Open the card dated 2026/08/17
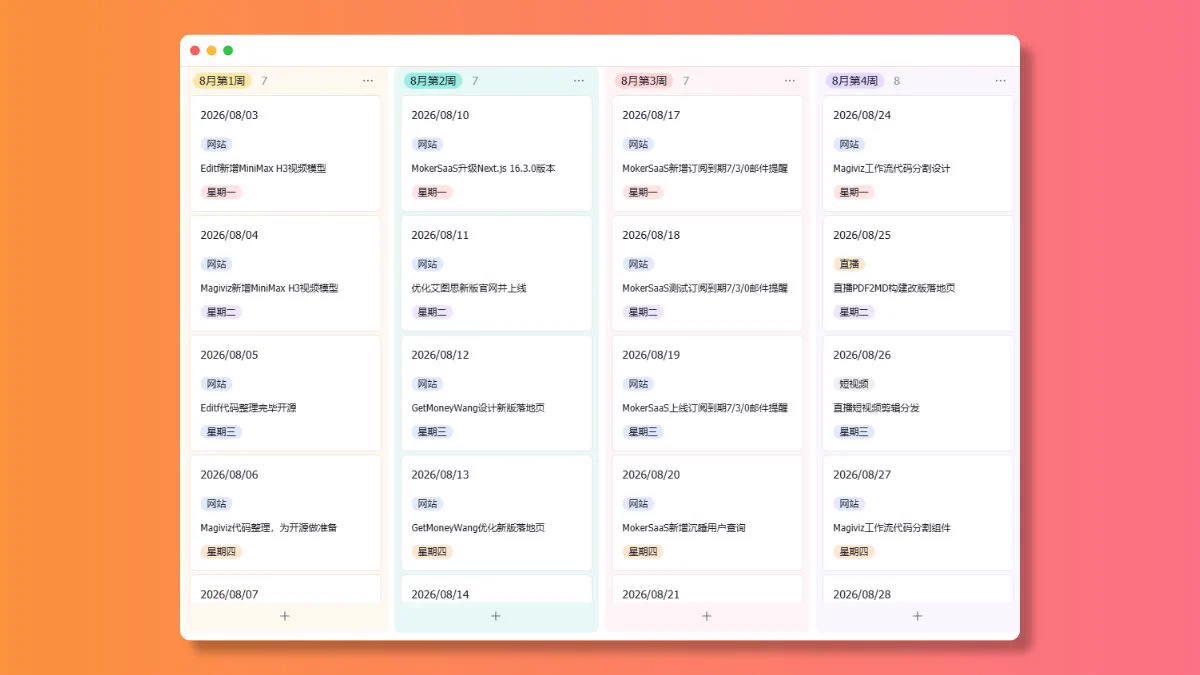Screen dimensions: 1200x675 tap(707, 153)
